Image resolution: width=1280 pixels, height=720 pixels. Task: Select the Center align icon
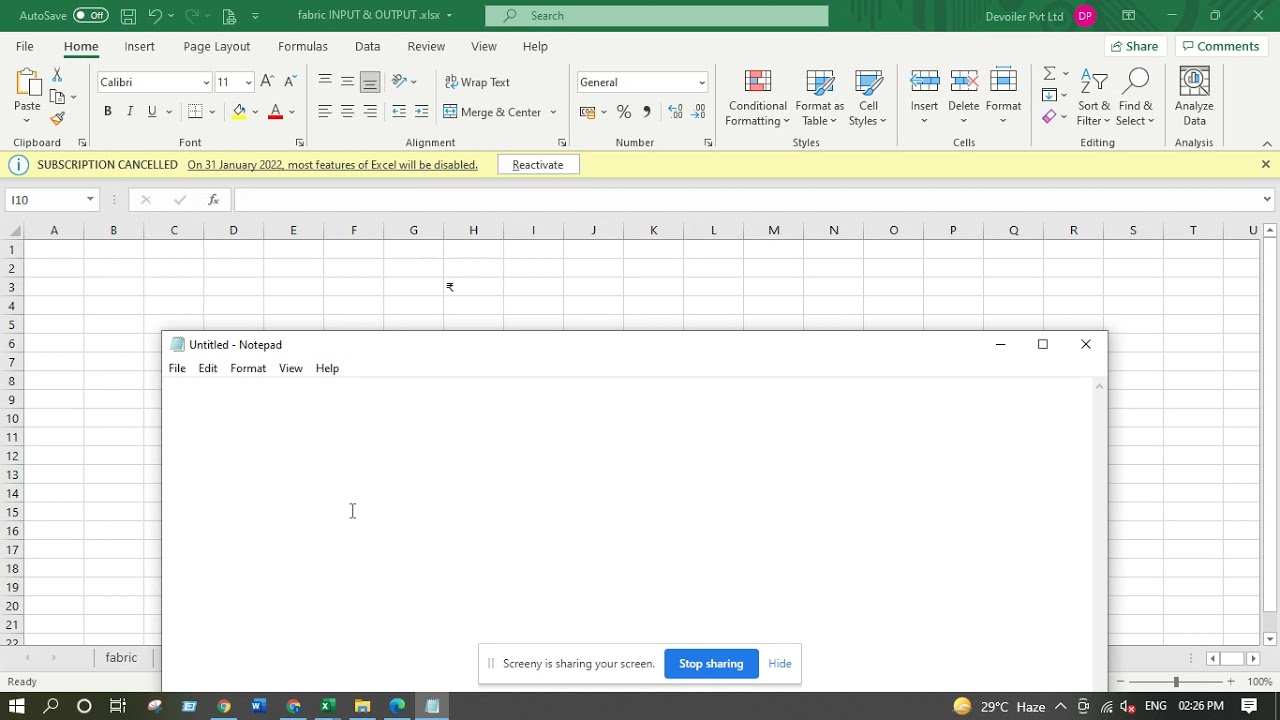click(x=347, y=112)
